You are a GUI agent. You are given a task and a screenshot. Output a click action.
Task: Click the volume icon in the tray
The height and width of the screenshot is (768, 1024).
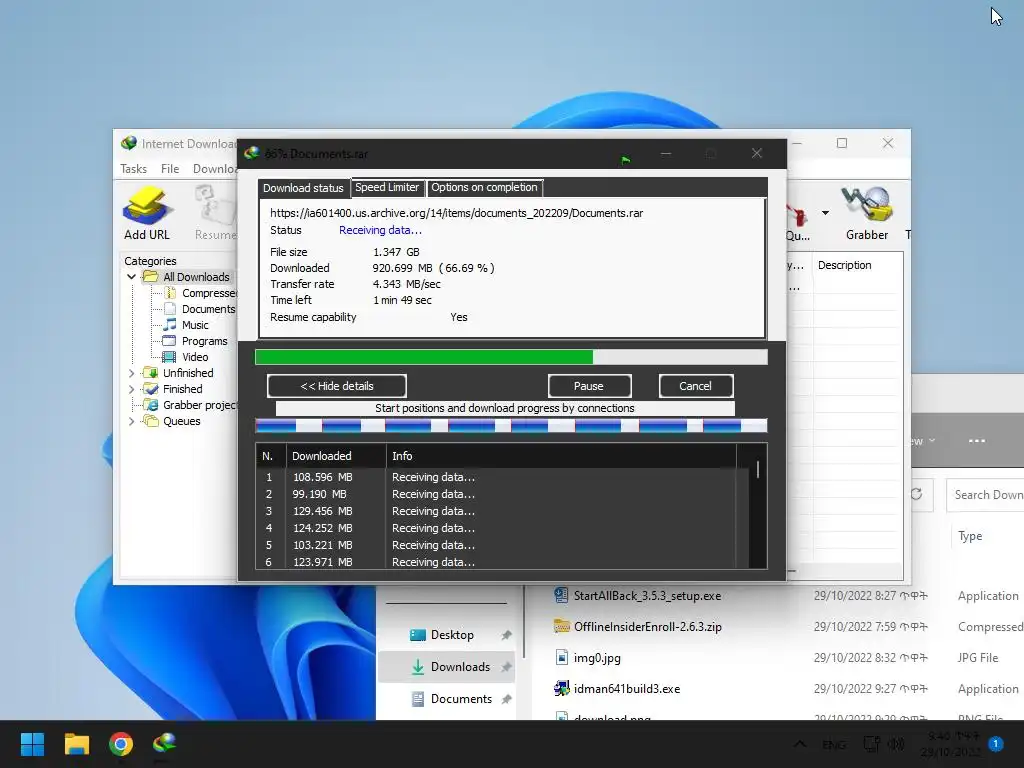[896, 744]
